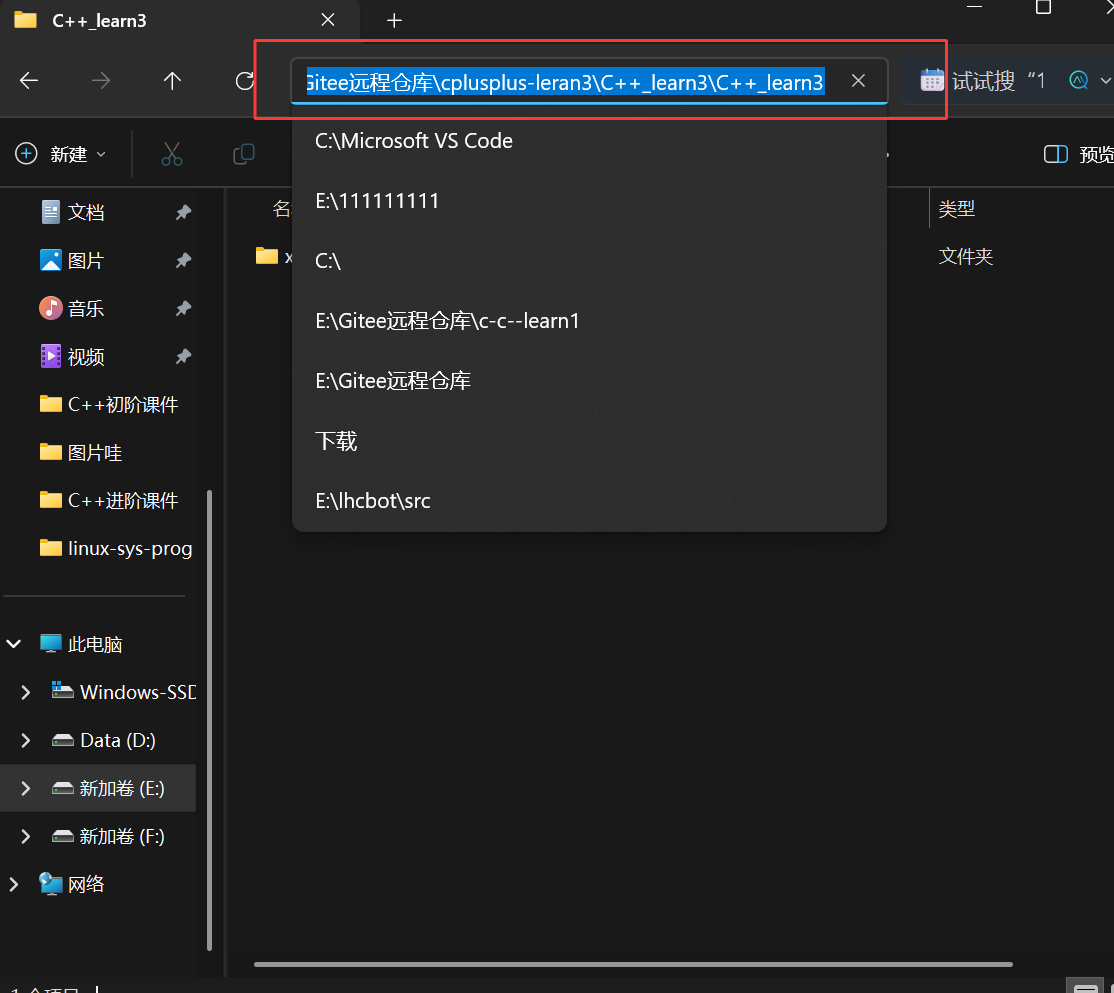Click the pin icon next to 视频

[183, 357]
